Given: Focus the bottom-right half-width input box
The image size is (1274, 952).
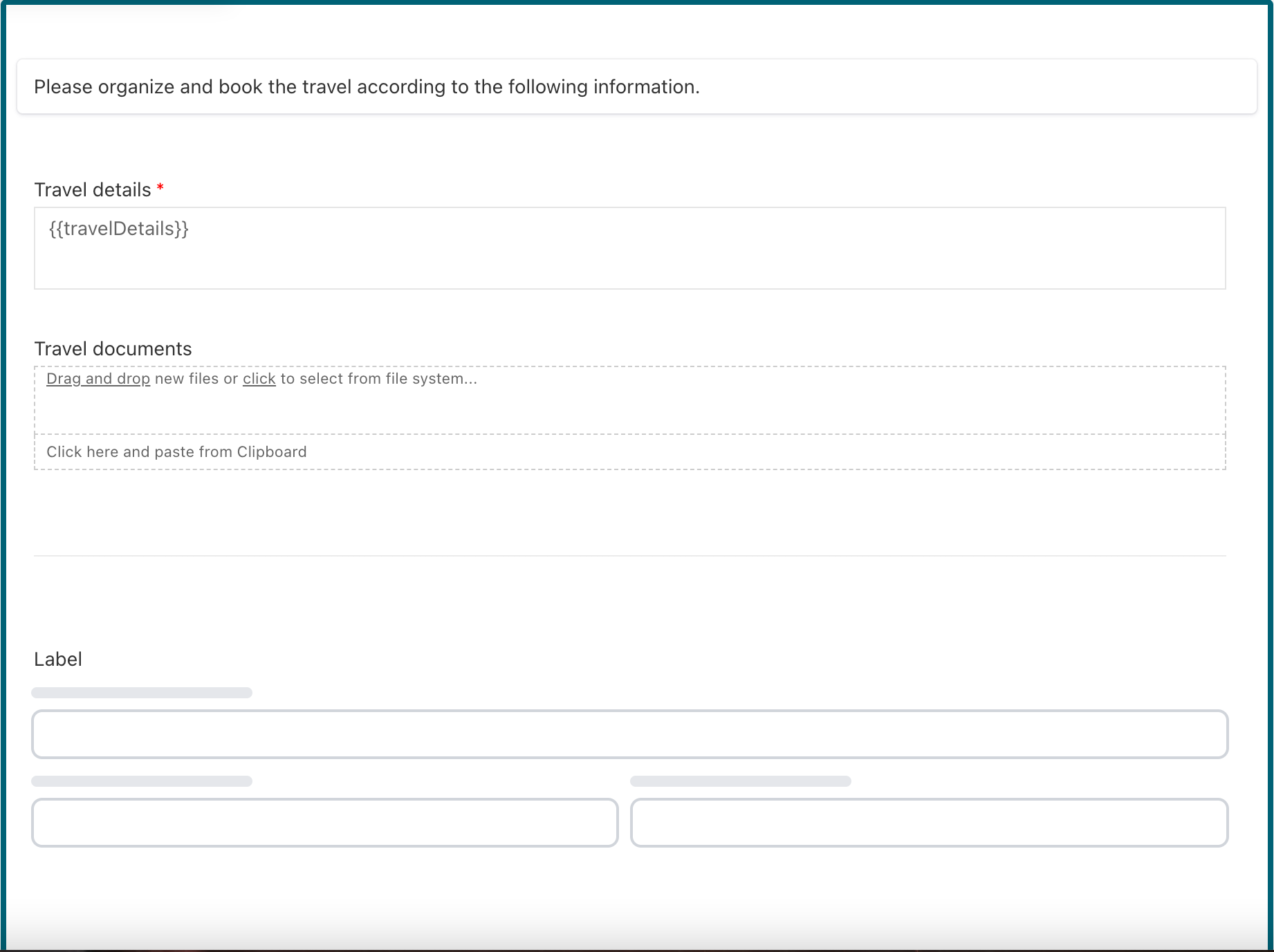Looking at the screenshot, I should (x=929, y=823).
